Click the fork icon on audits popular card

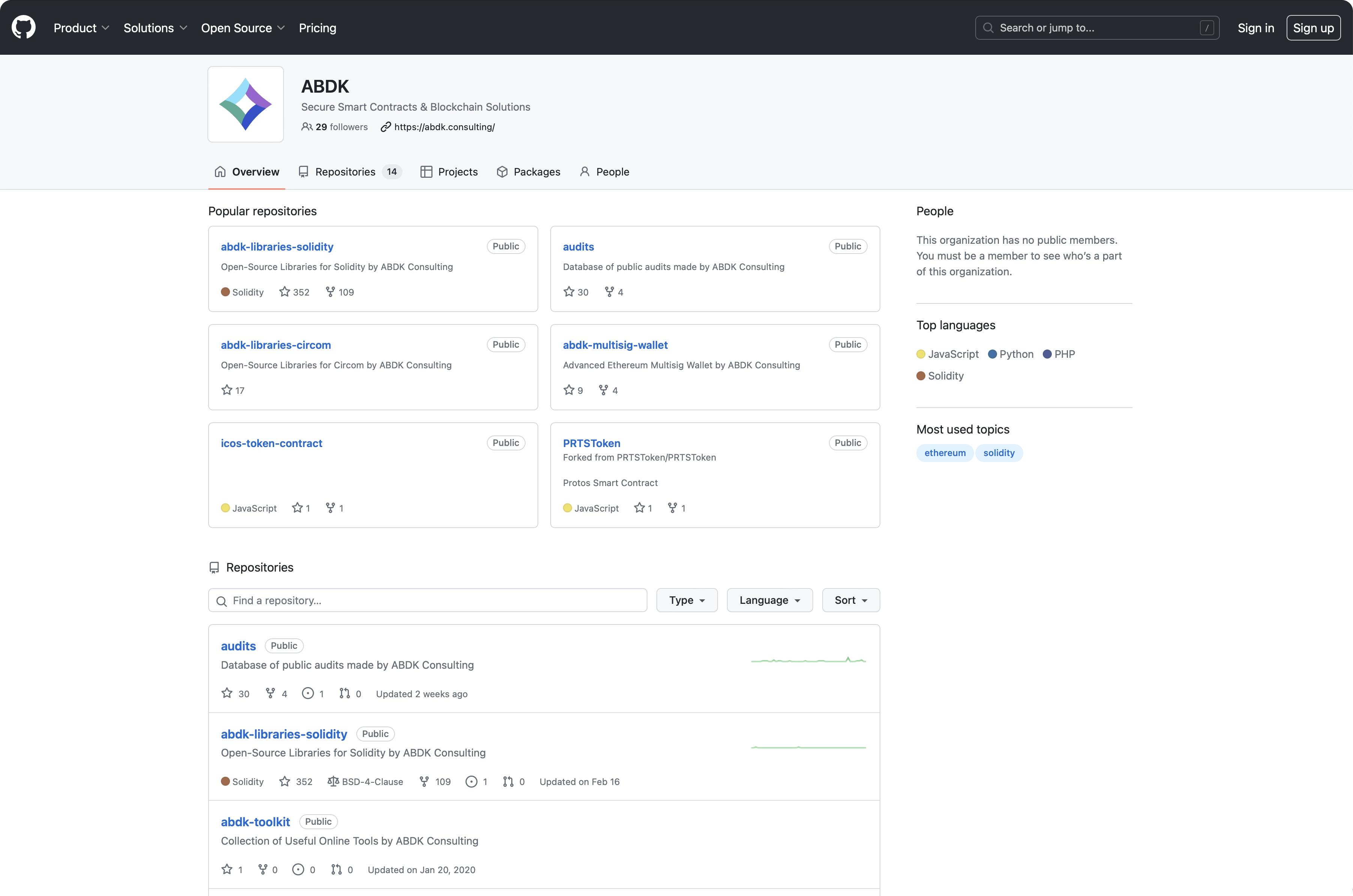(610, 292)
